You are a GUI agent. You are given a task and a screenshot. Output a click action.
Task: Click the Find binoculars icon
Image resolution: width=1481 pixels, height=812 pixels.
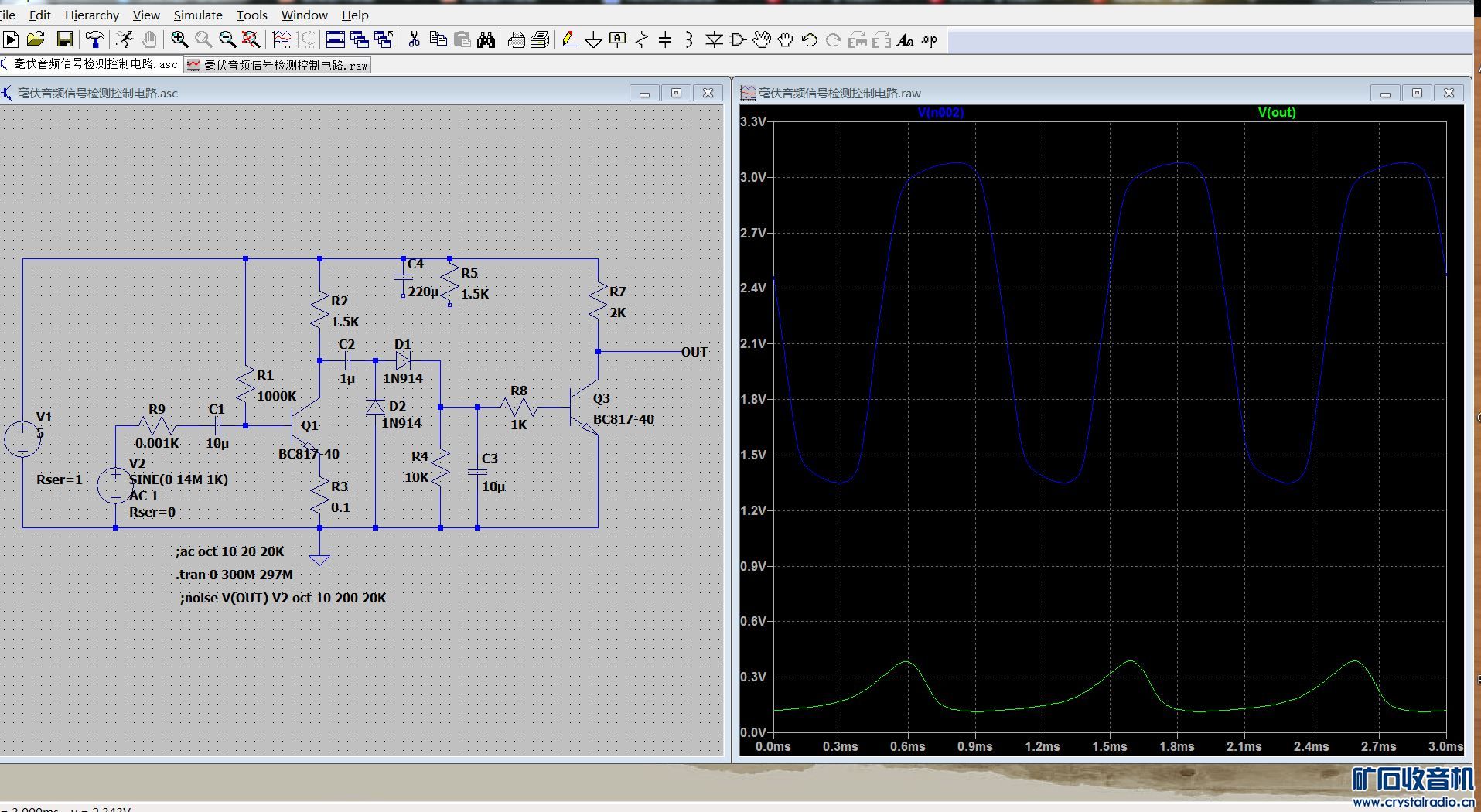click(486, 39)
